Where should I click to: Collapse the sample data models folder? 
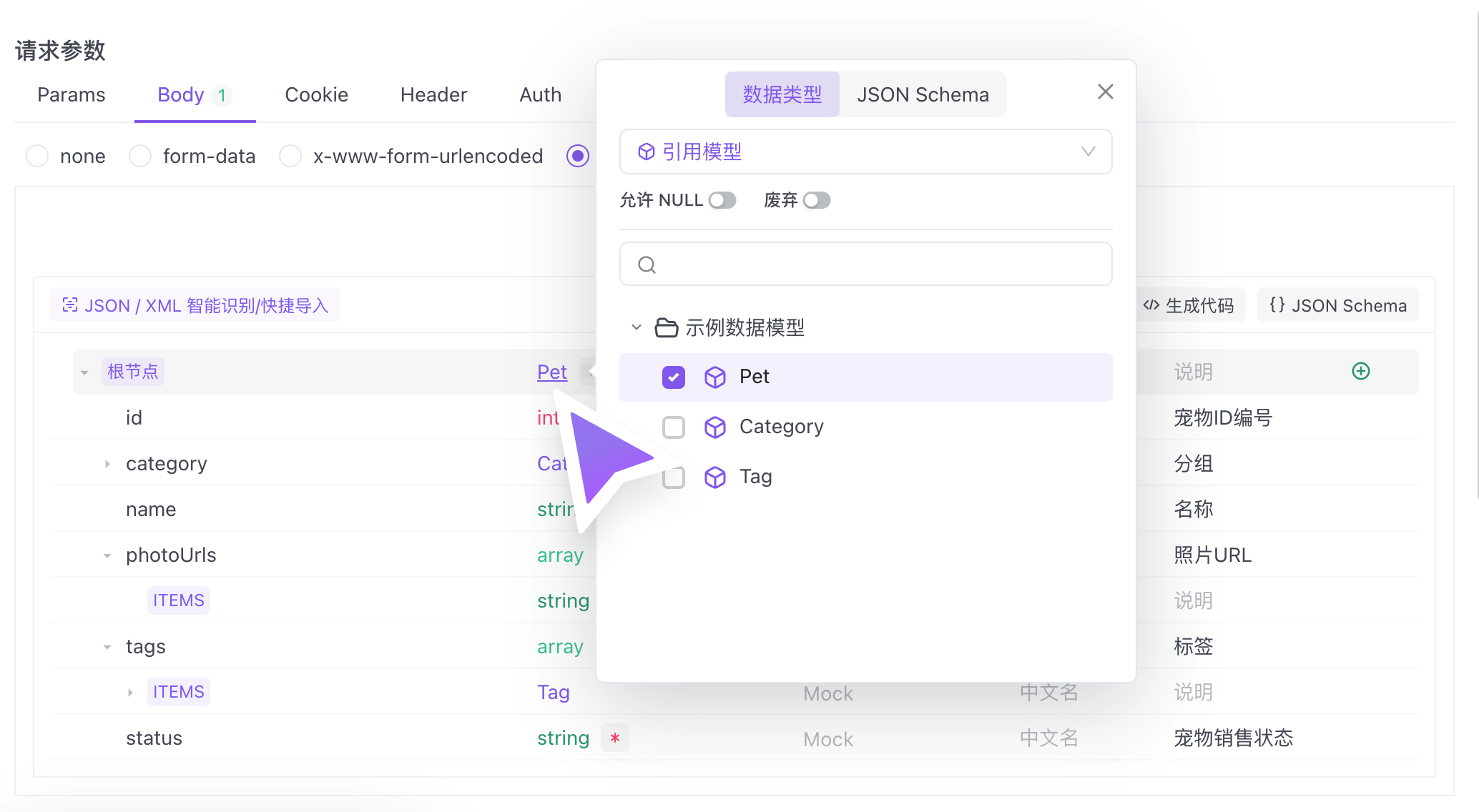[x=636, y=327]
